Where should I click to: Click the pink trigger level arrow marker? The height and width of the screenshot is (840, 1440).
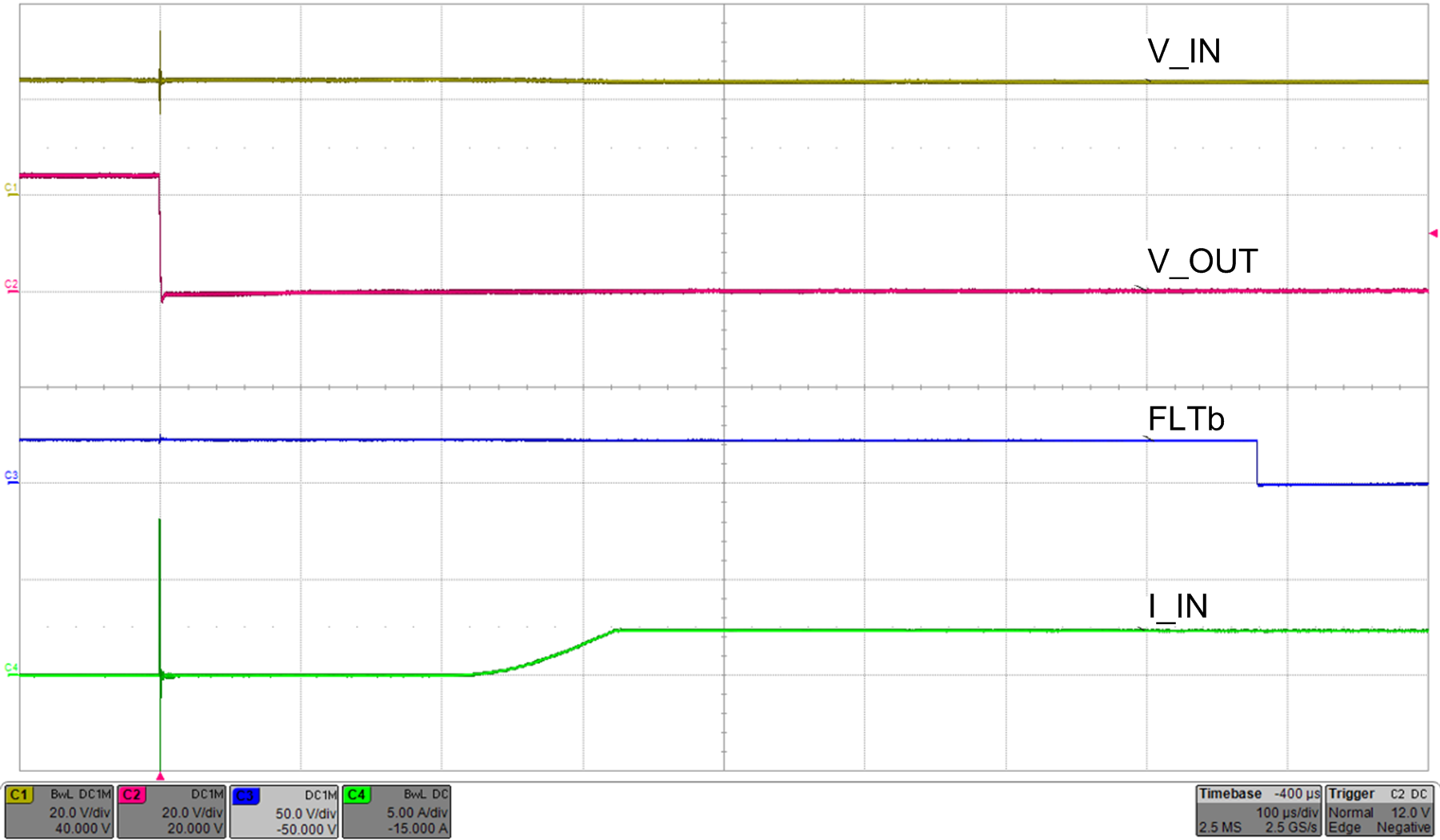click(1433, 233)
